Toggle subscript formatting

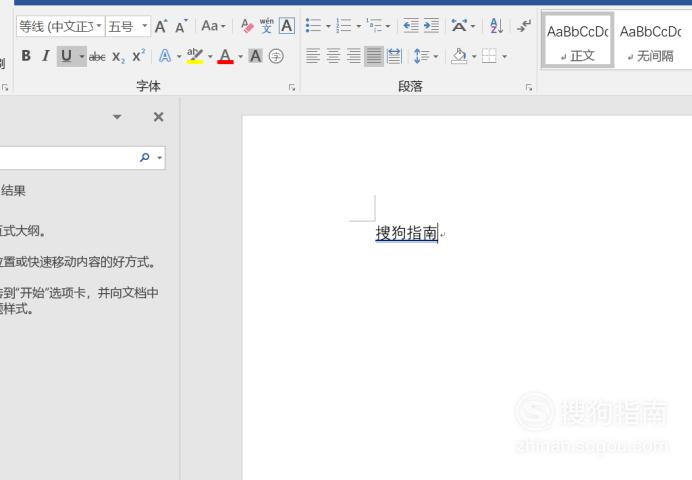118,56
